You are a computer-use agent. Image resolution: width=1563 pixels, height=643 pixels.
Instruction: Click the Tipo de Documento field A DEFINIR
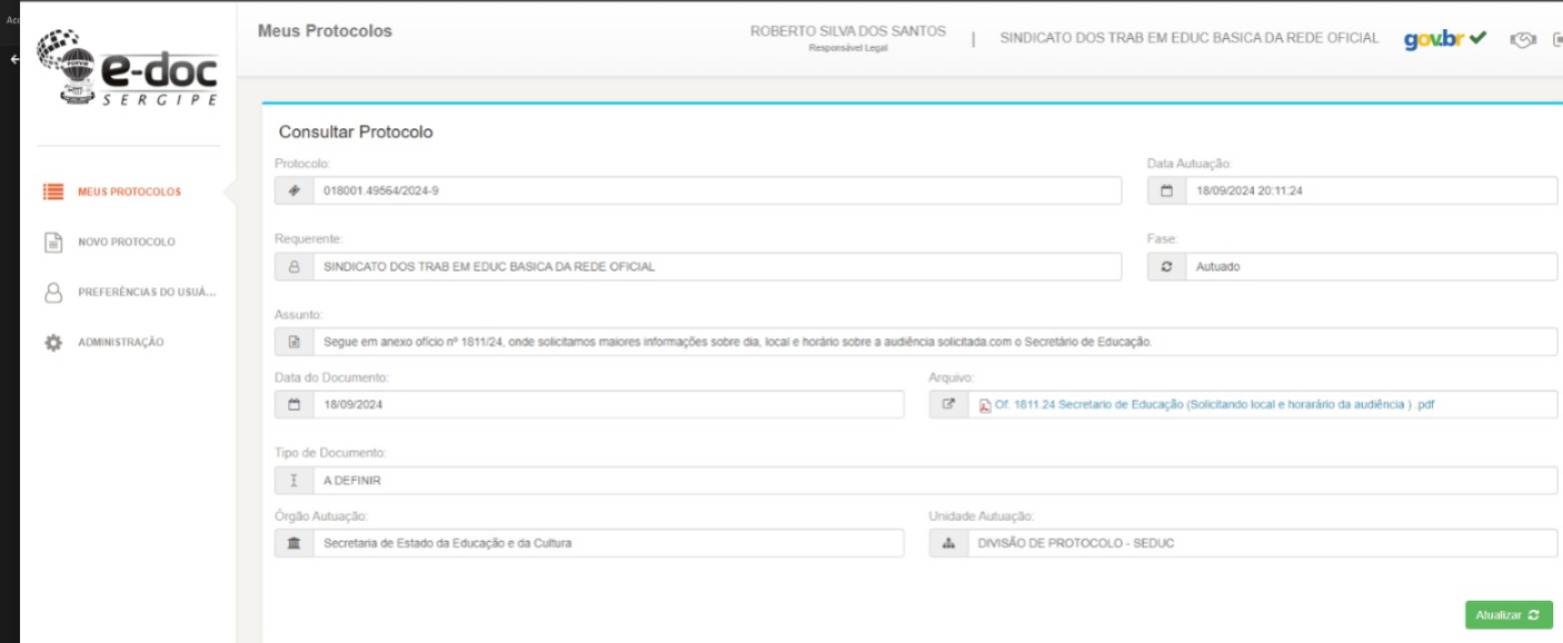click(916, 480)
